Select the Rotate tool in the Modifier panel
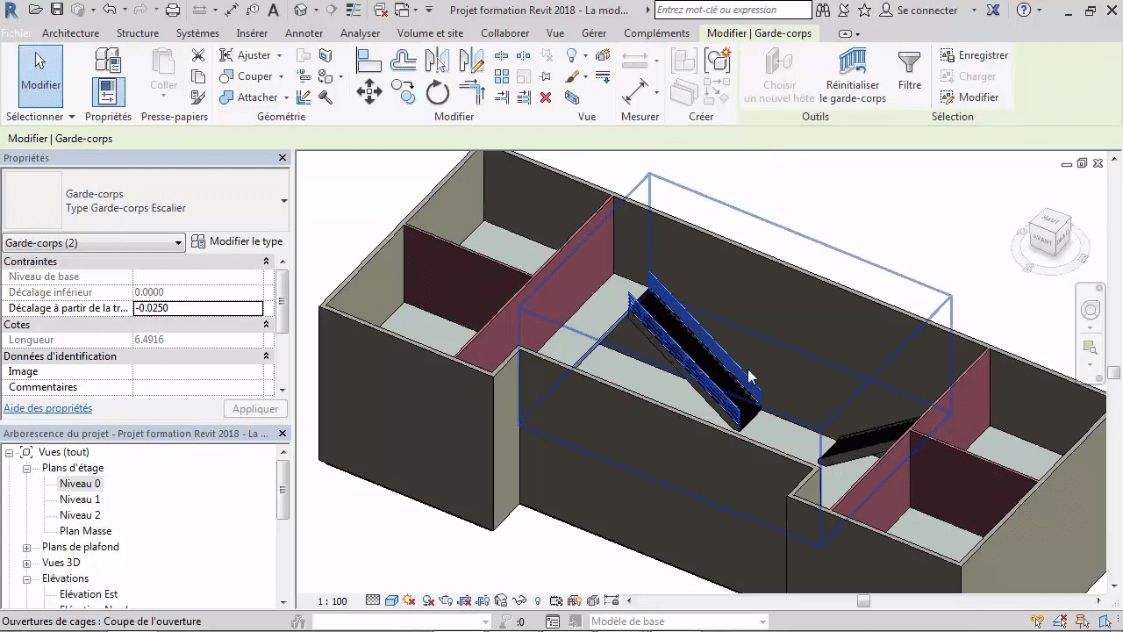1123x632 pixels. tap(437, 94)
